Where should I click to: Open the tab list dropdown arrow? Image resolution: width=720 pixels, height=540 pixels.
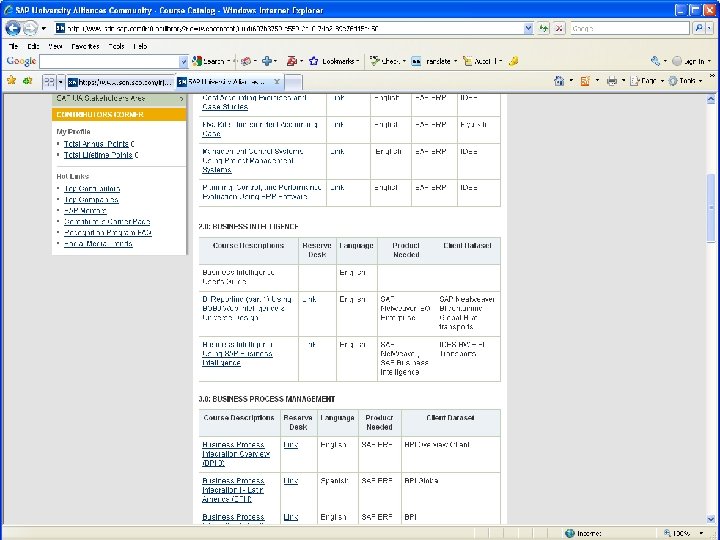point(60,82)
